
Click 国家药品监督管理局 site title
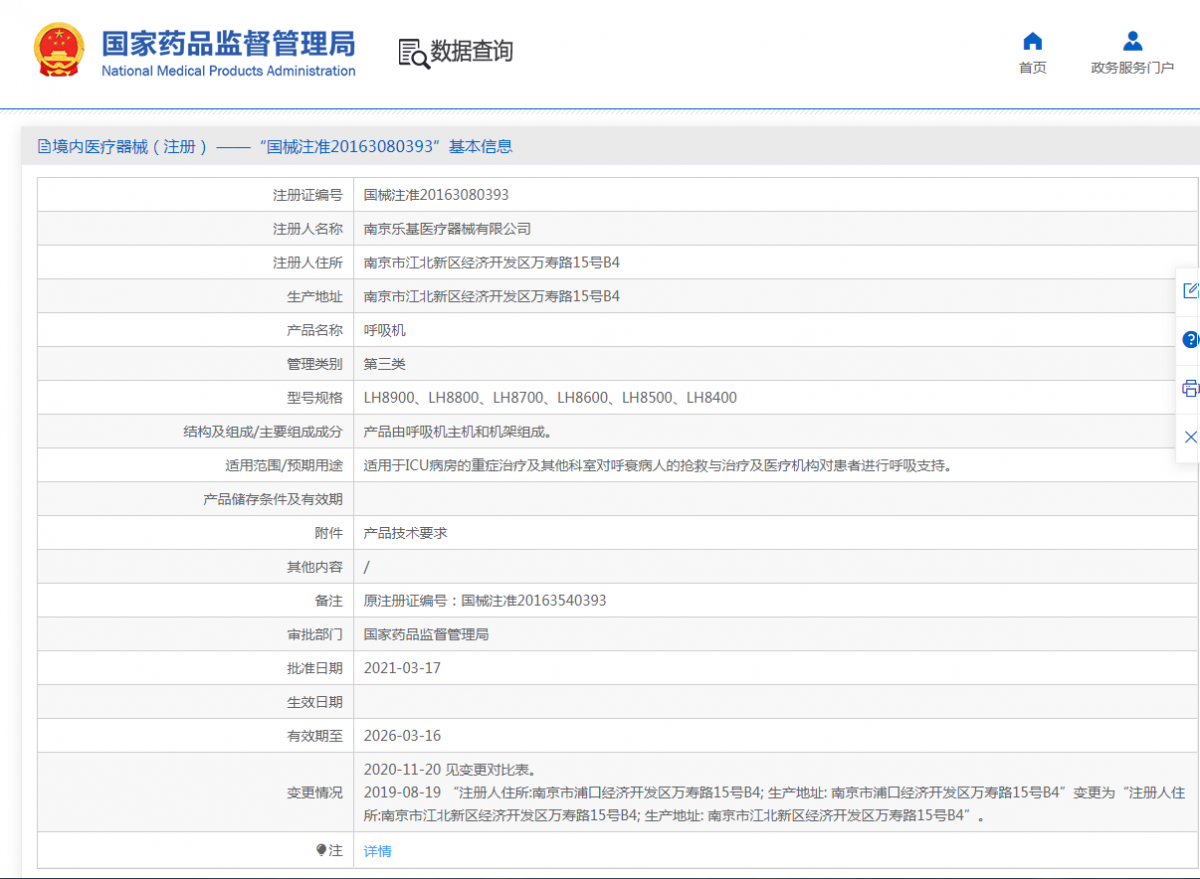(x=228, y=43)
